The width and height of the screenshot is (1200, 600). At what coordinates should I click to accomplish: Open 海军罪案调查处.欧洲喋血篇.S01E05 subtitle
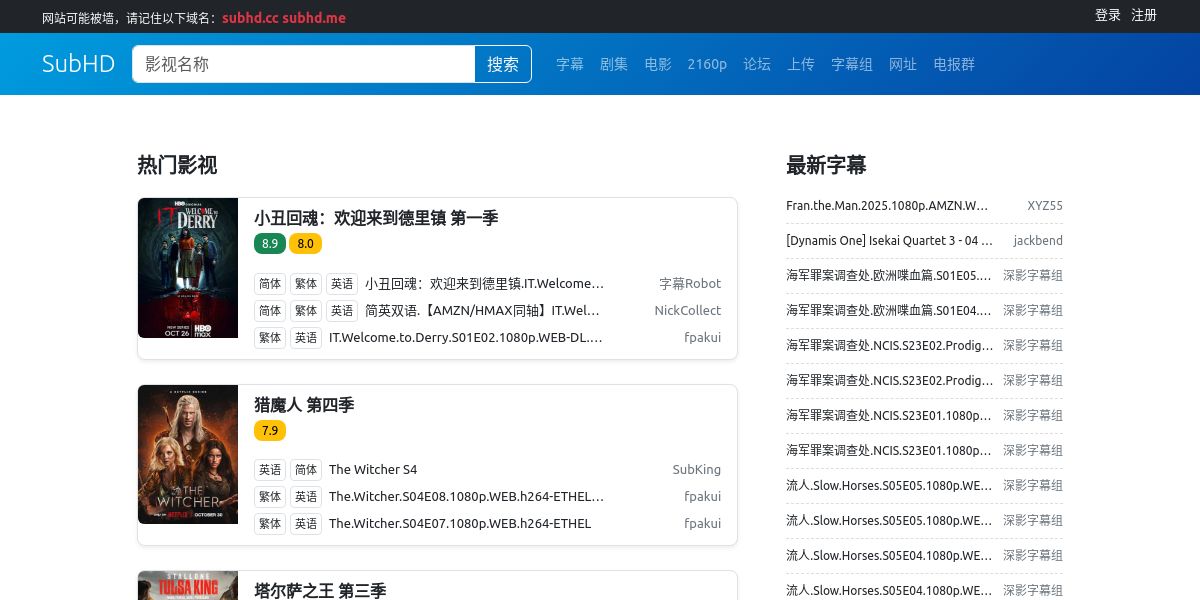pyautogui.click(x=890, y=276)
